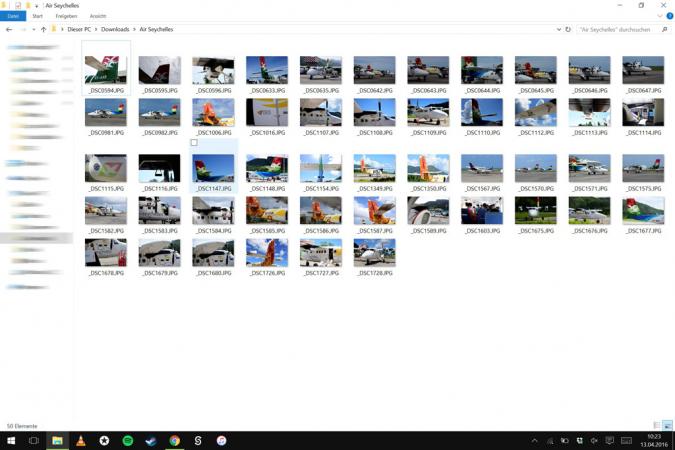675x450 pixels.
Task: Open the address bar history dropdown
Action: point(559,30)
